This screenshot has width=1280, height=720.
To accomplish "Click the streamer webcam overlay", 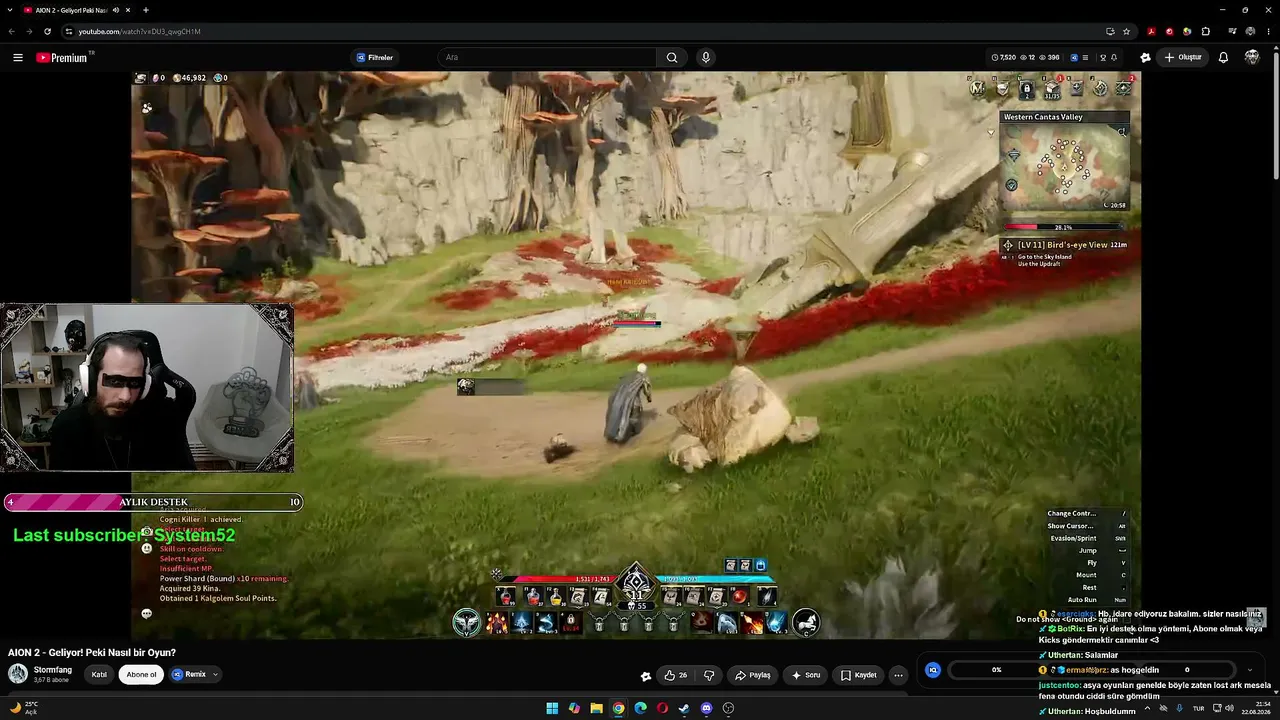I will (x=147, y=388).
